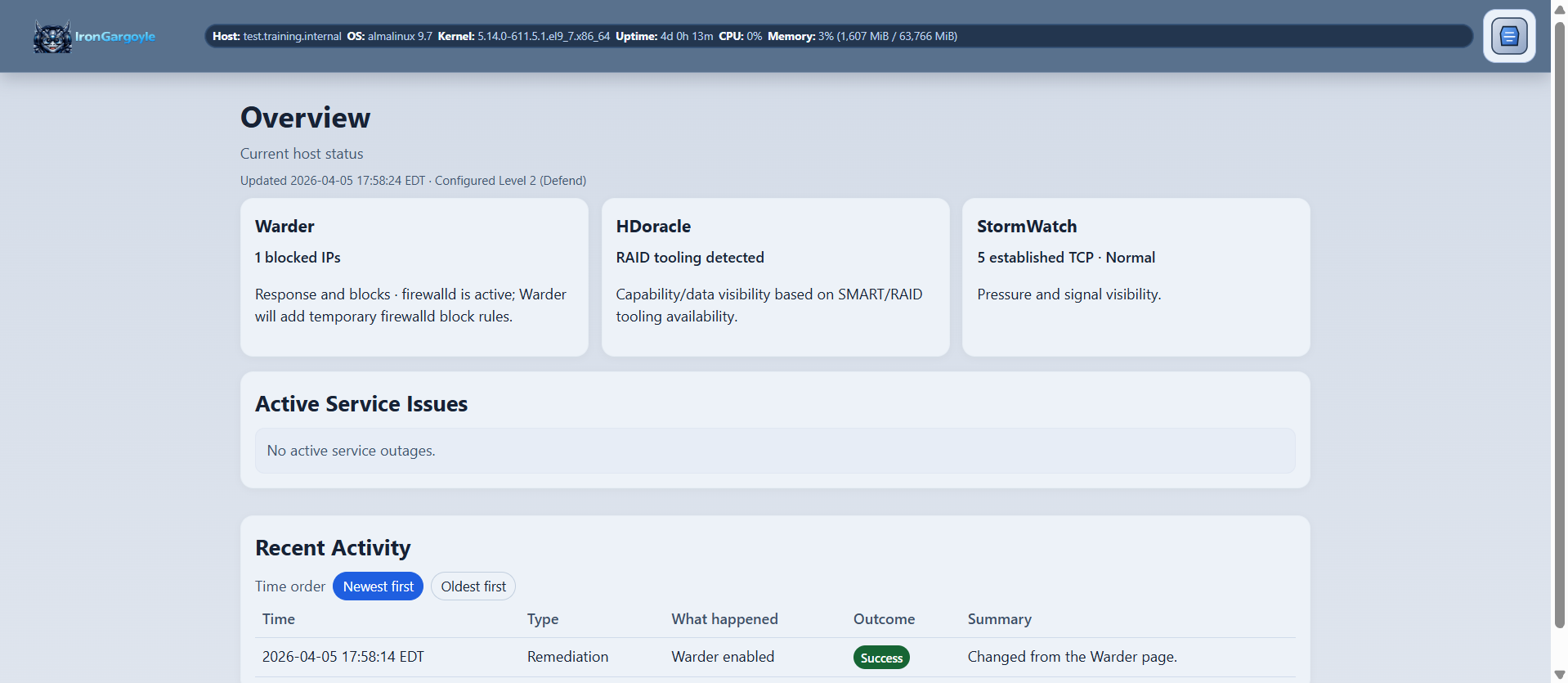Switch time order to Oldest first
The height and width of the screenshot is (683, 1568).
[473, 586]
